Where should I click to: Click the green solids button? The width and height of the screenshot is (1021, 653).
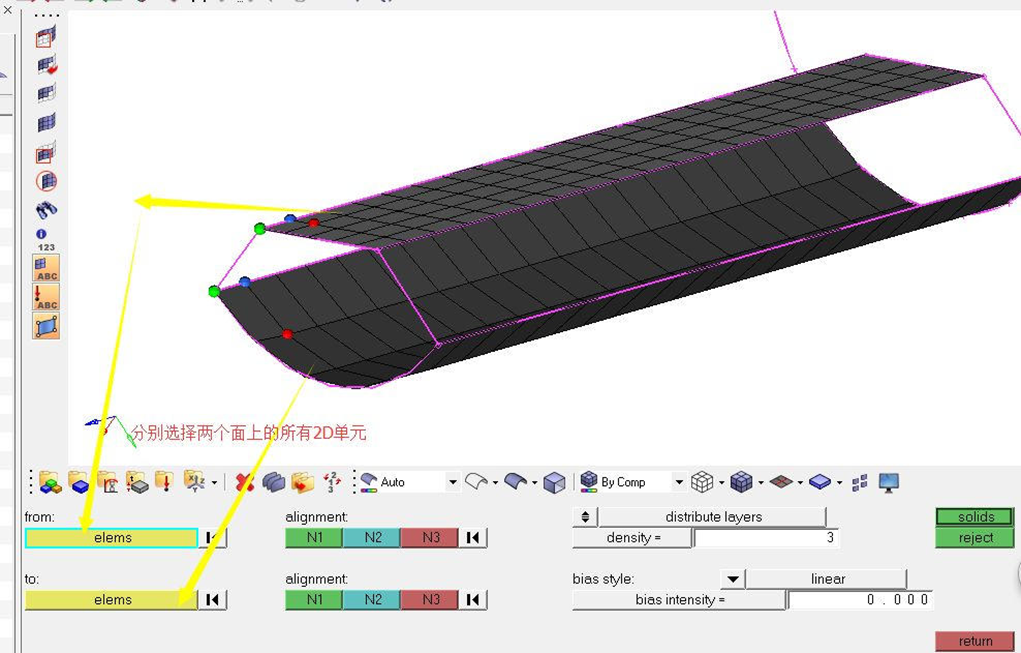975,517
